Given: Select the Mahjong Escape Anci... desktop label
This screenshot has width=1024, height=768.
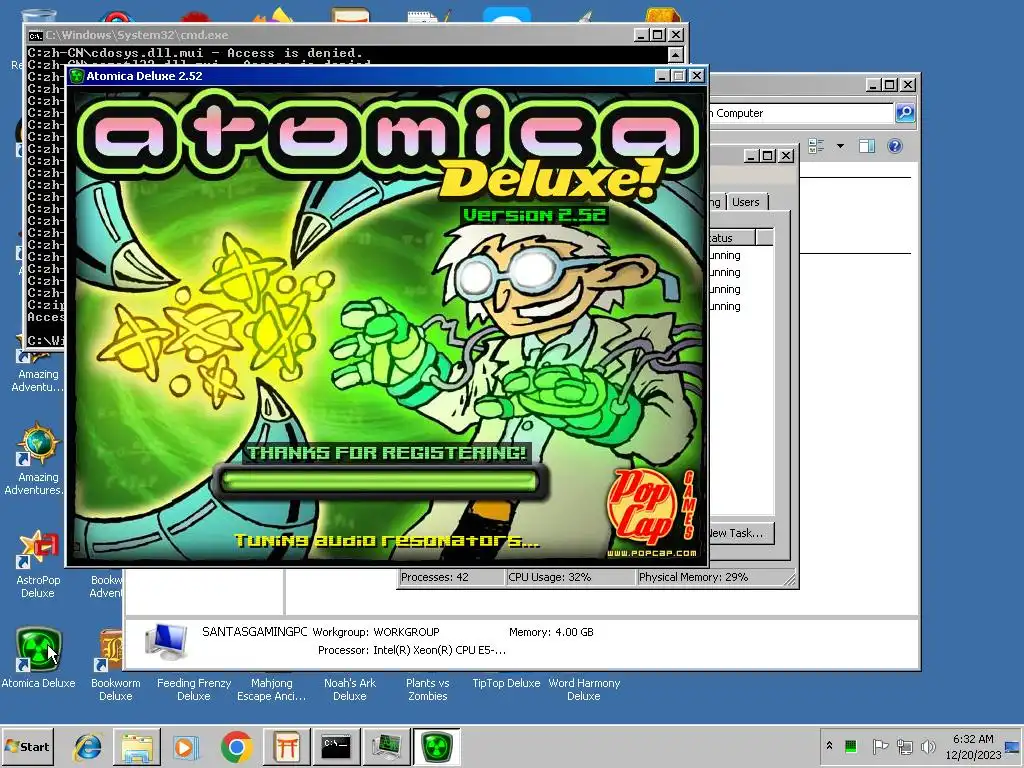Looking at the screenshot, I should [x=272, y=690].
